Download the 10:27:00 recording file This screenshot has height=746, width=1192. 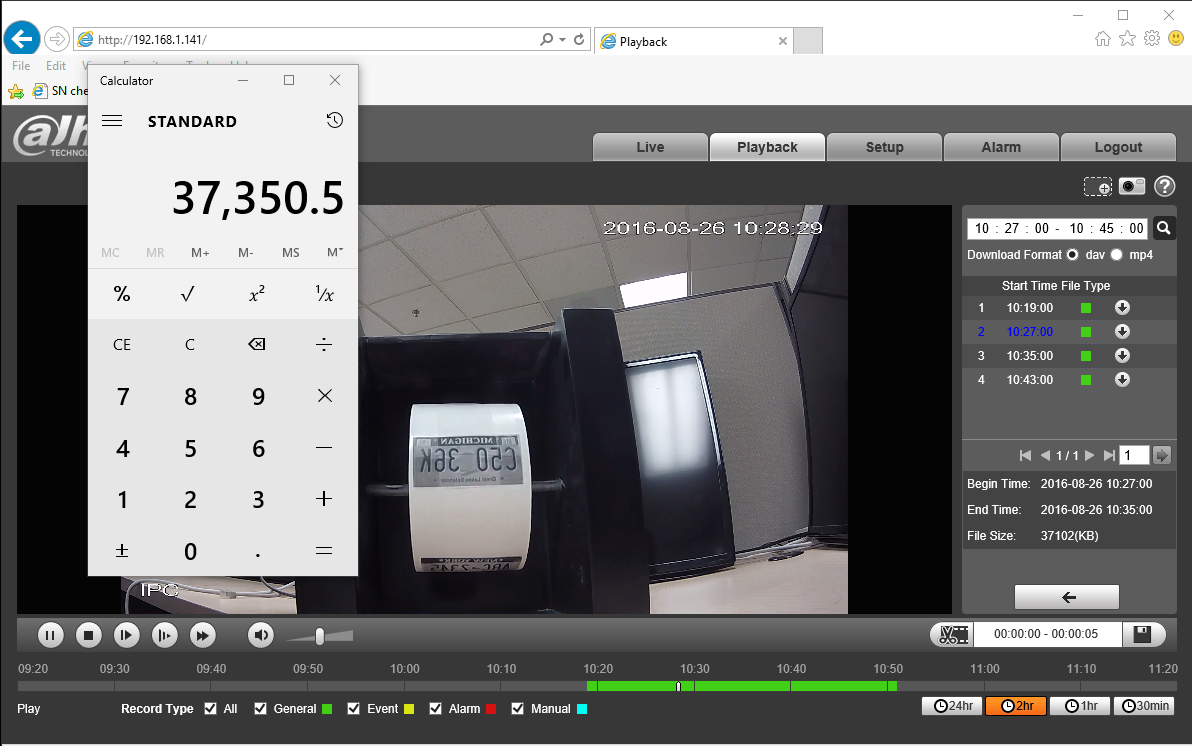(1122, 332)
